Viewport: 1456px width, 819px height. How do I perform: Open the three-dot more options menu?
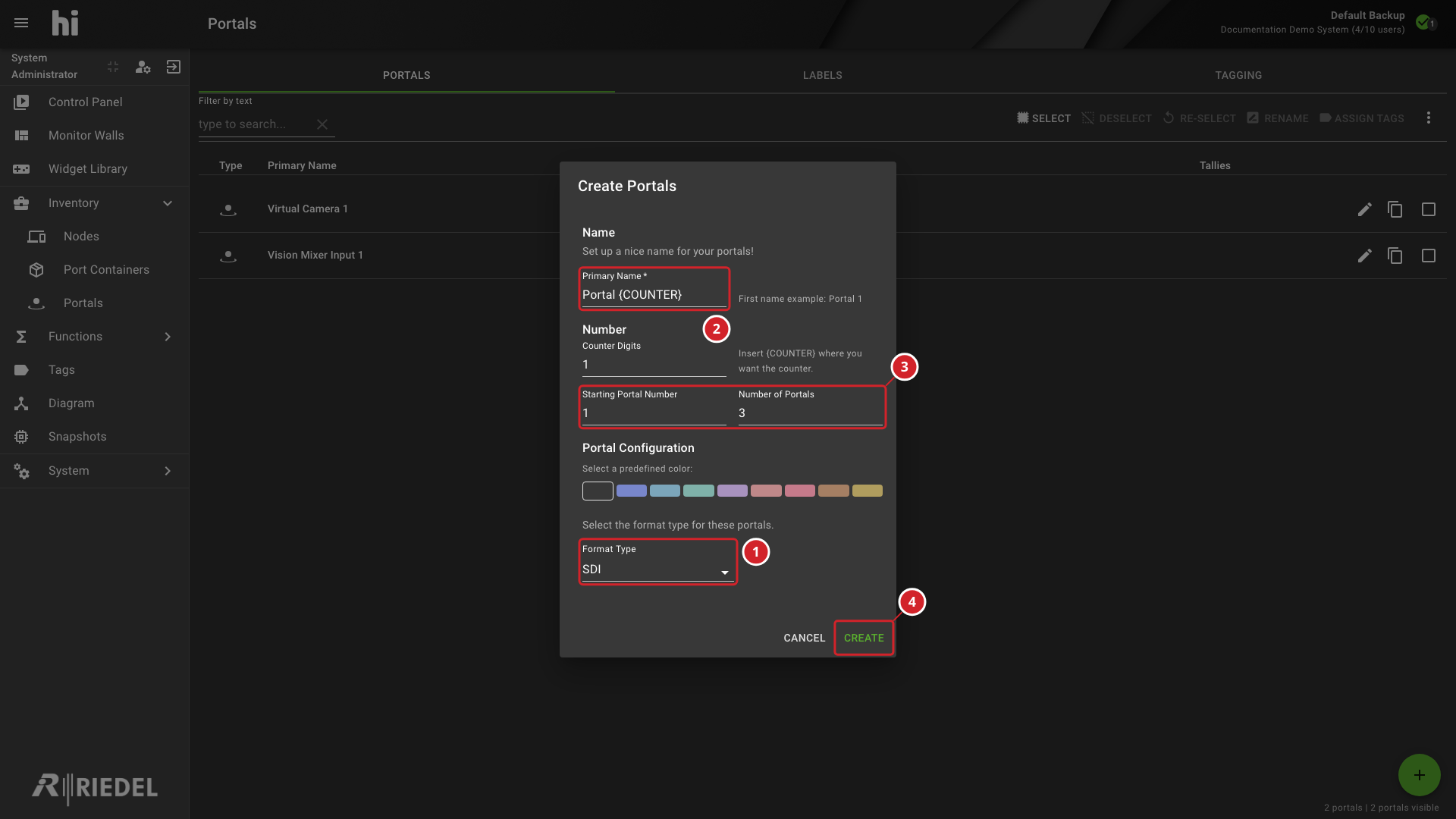pyautogui.click(x=1428, y=118)
